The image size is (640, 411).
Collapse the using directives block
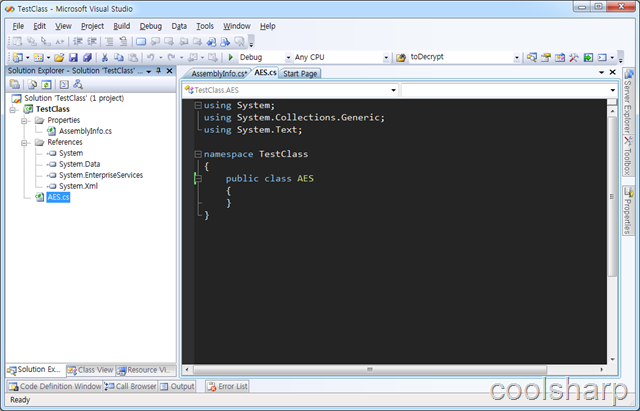click(x=198, y=105)
